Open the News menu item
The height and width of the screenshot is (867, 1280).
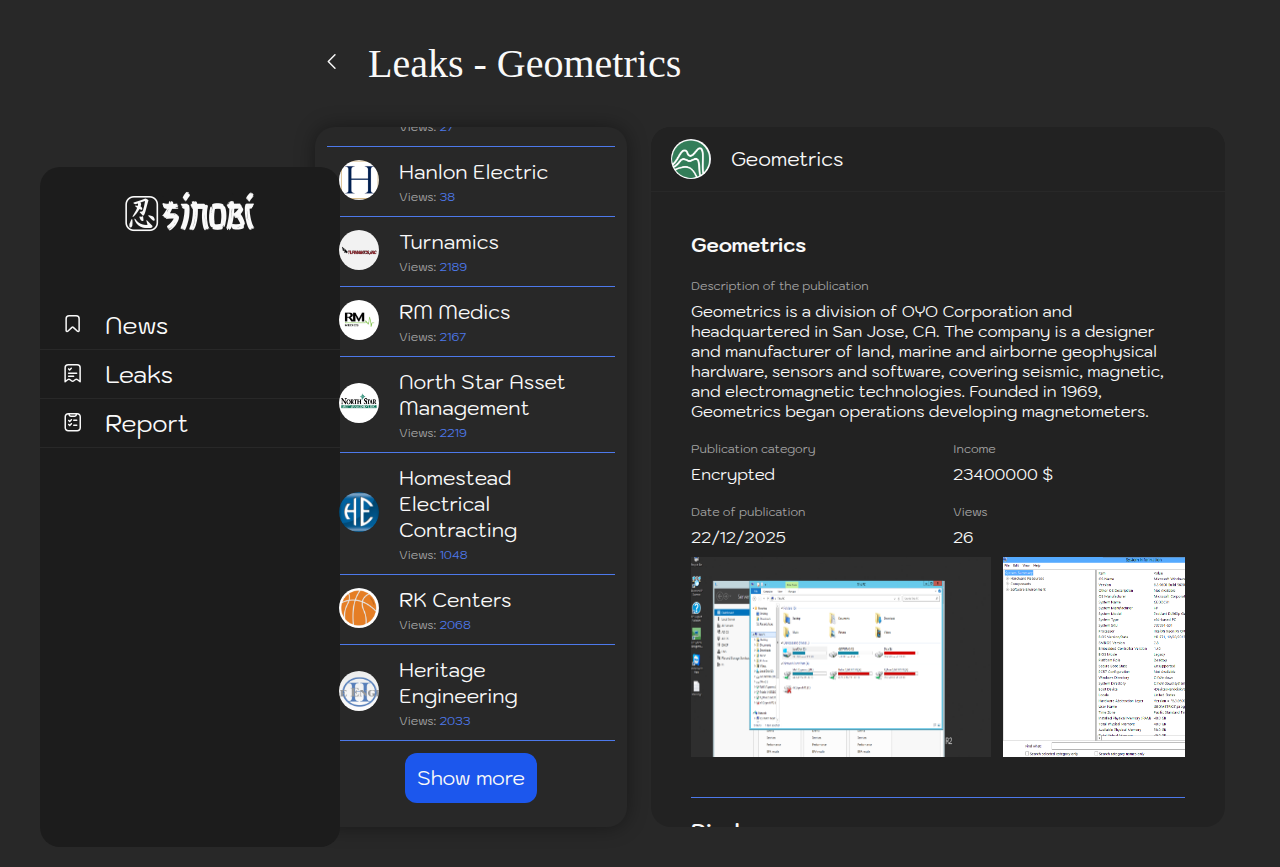tap(136, 326)
